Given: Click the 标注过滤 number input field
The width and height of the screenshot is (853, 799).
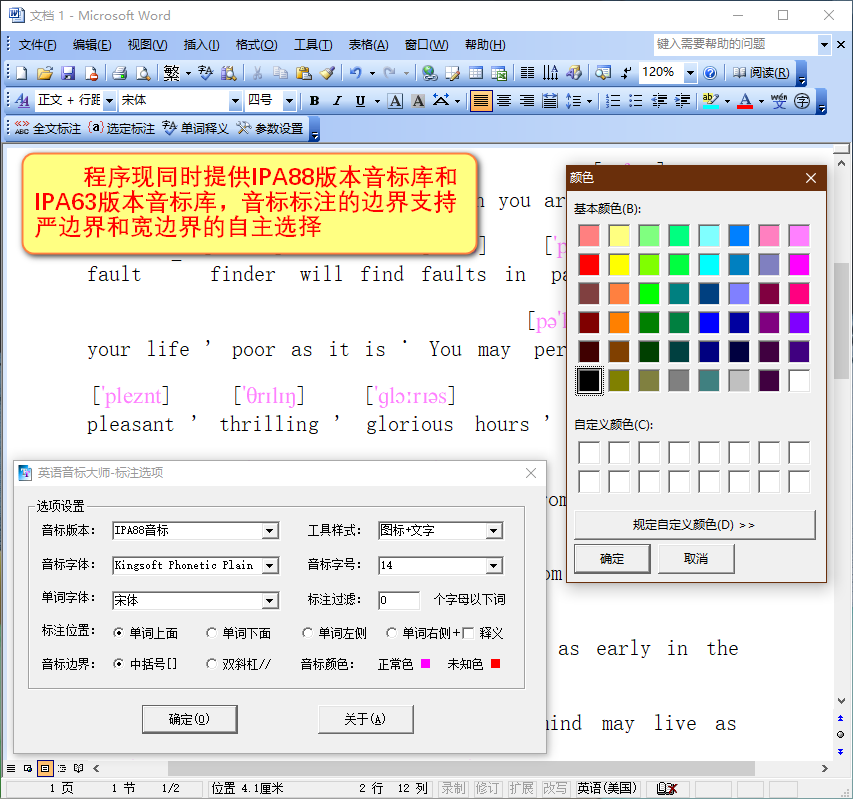Looking at the screenshot, I should pos(399,600).
